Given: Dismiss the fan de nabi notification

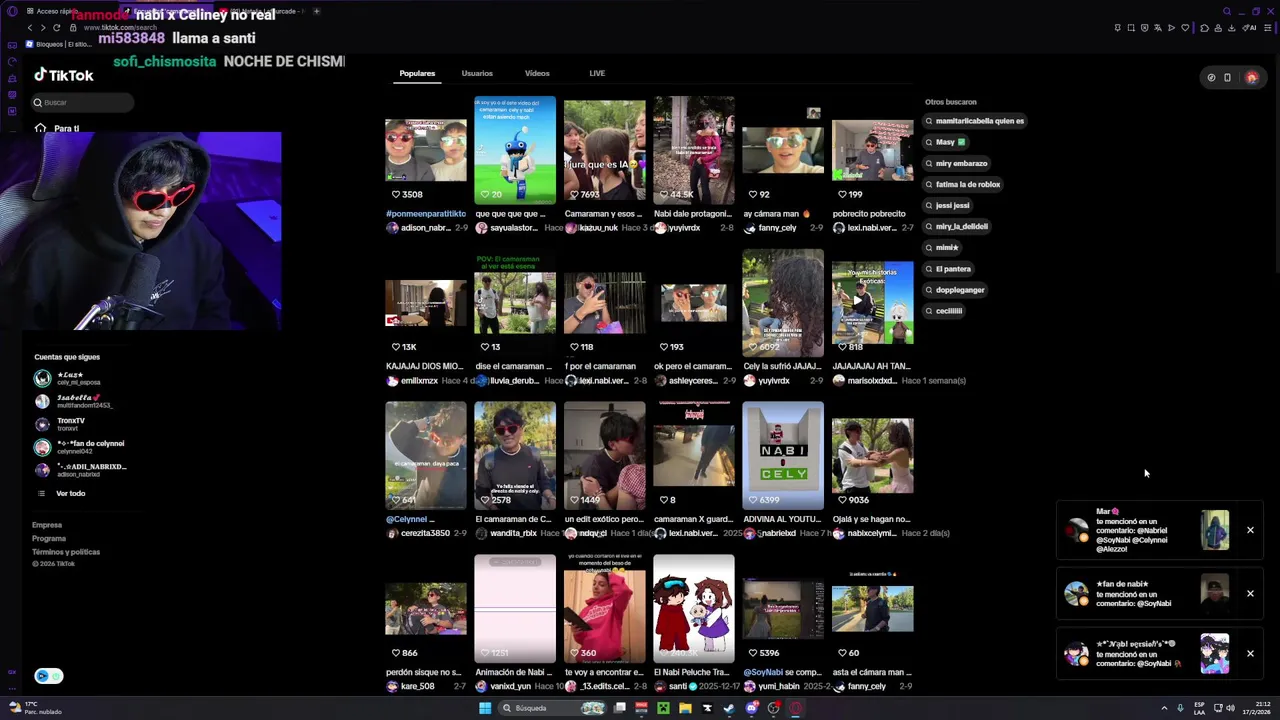Looking at the screenshot, I should coord(1250,594).
